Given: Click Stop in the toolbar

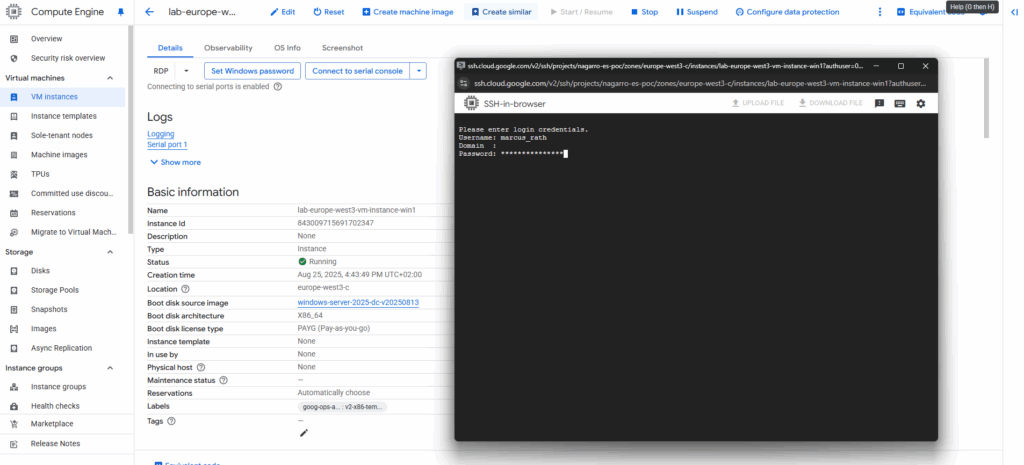Looking at the screenshot, I should (645, 12).
